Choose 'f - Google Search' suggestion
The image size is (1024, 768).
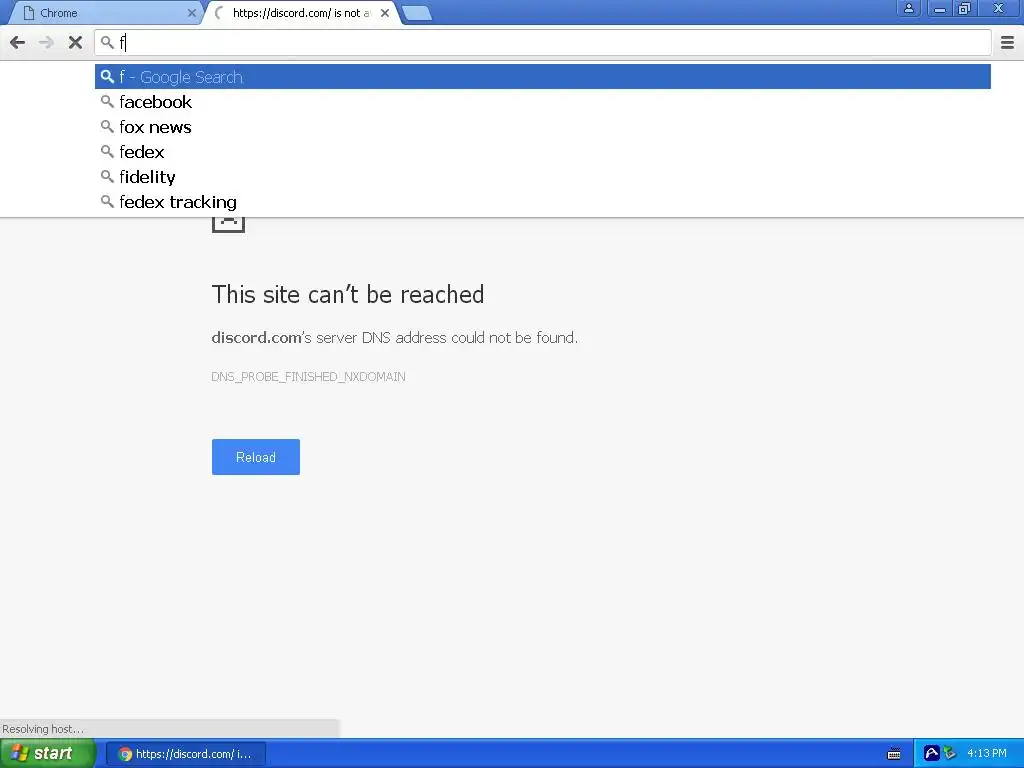coord(543,77)
